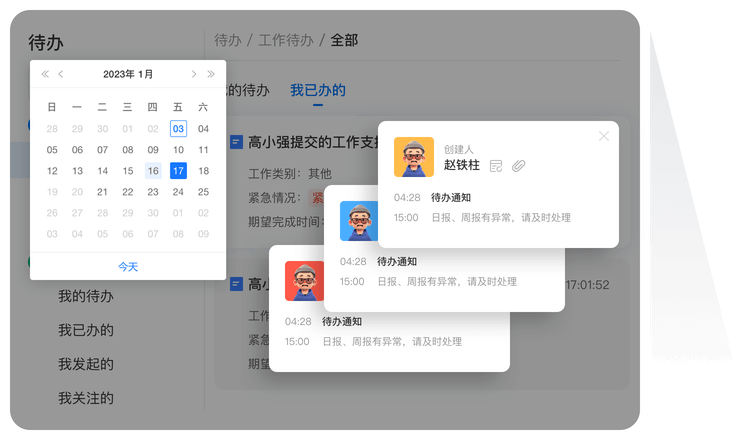Click the attachment paperclip icon beside 赵铁柱

tap(518, 166)
